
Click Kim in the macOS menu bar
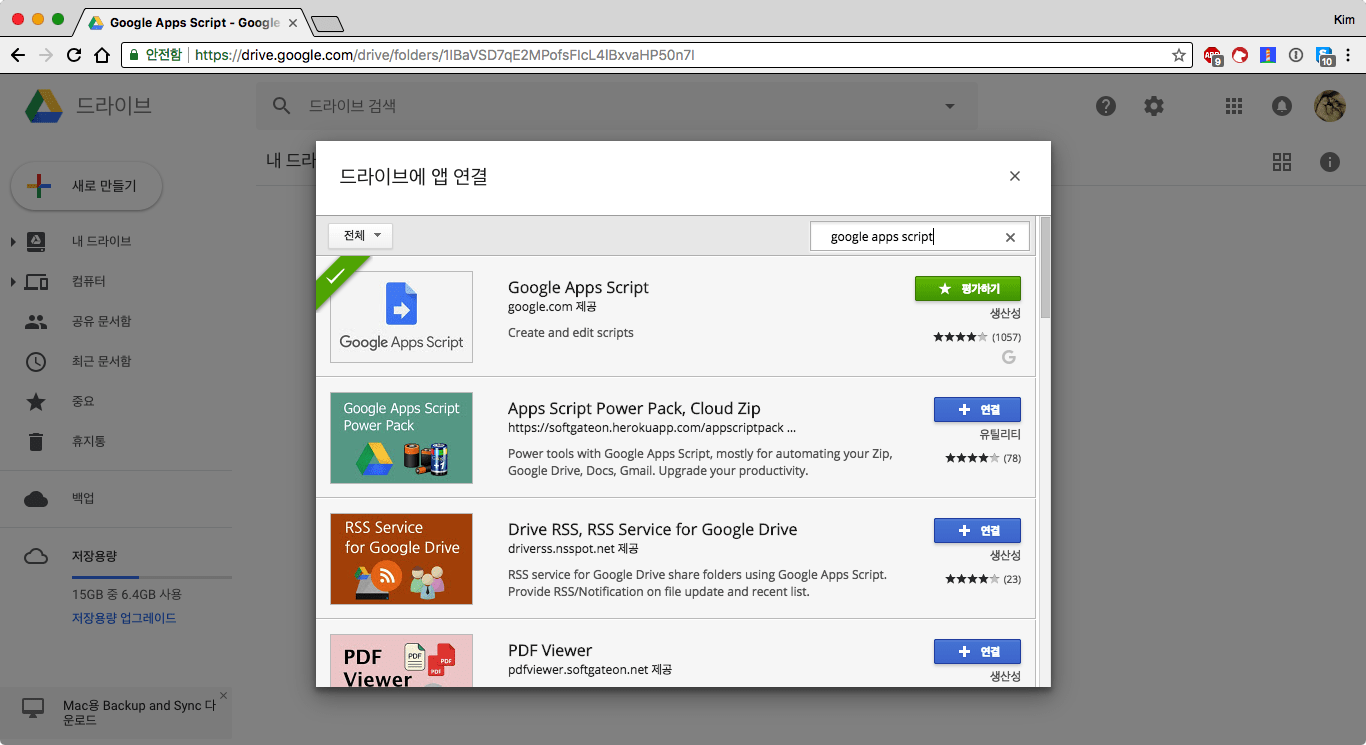click(1343, 19)
